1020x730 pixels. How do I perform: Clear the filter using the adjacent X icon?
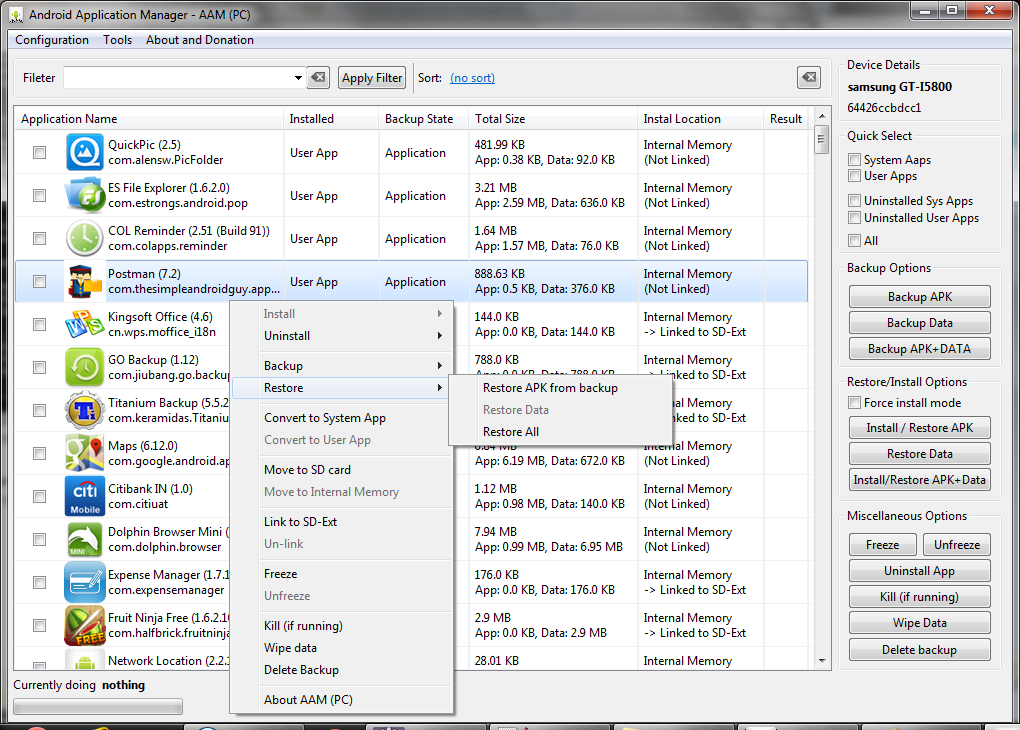(318, 78)
